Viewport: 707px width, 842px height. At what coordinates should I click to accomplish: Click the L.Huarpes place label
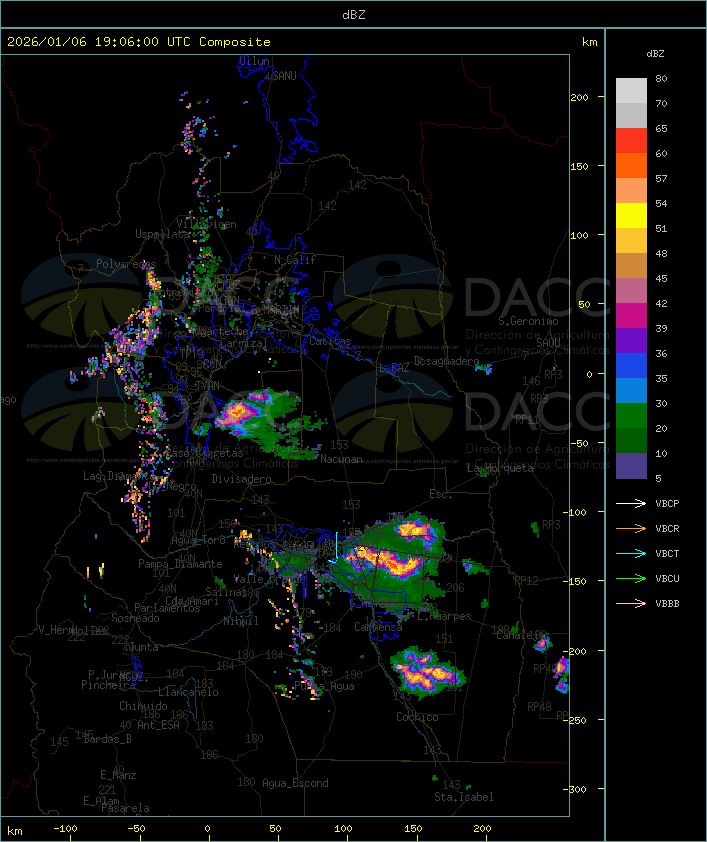[x=444, y=616]
